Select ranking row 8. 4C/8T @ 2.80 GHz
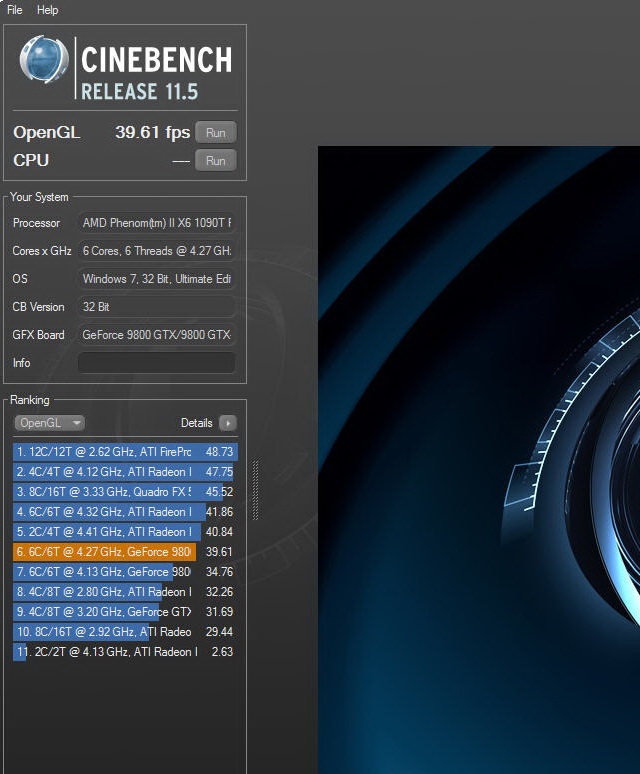The height and width of the screenshot is (774, 640). [x=125, y=592]
